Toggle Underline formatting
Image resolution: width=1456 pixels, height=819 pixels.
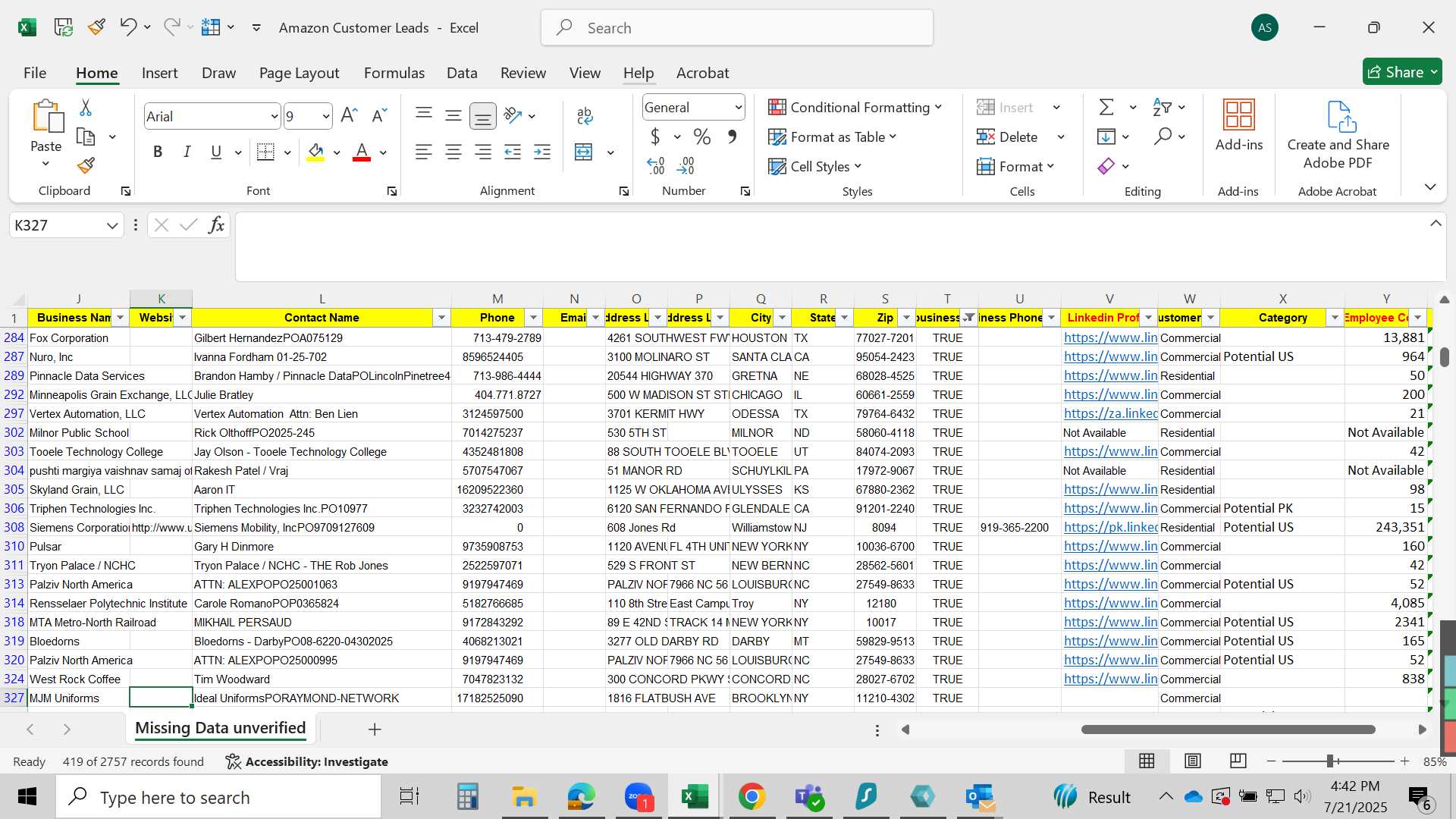tap(216, 152)
